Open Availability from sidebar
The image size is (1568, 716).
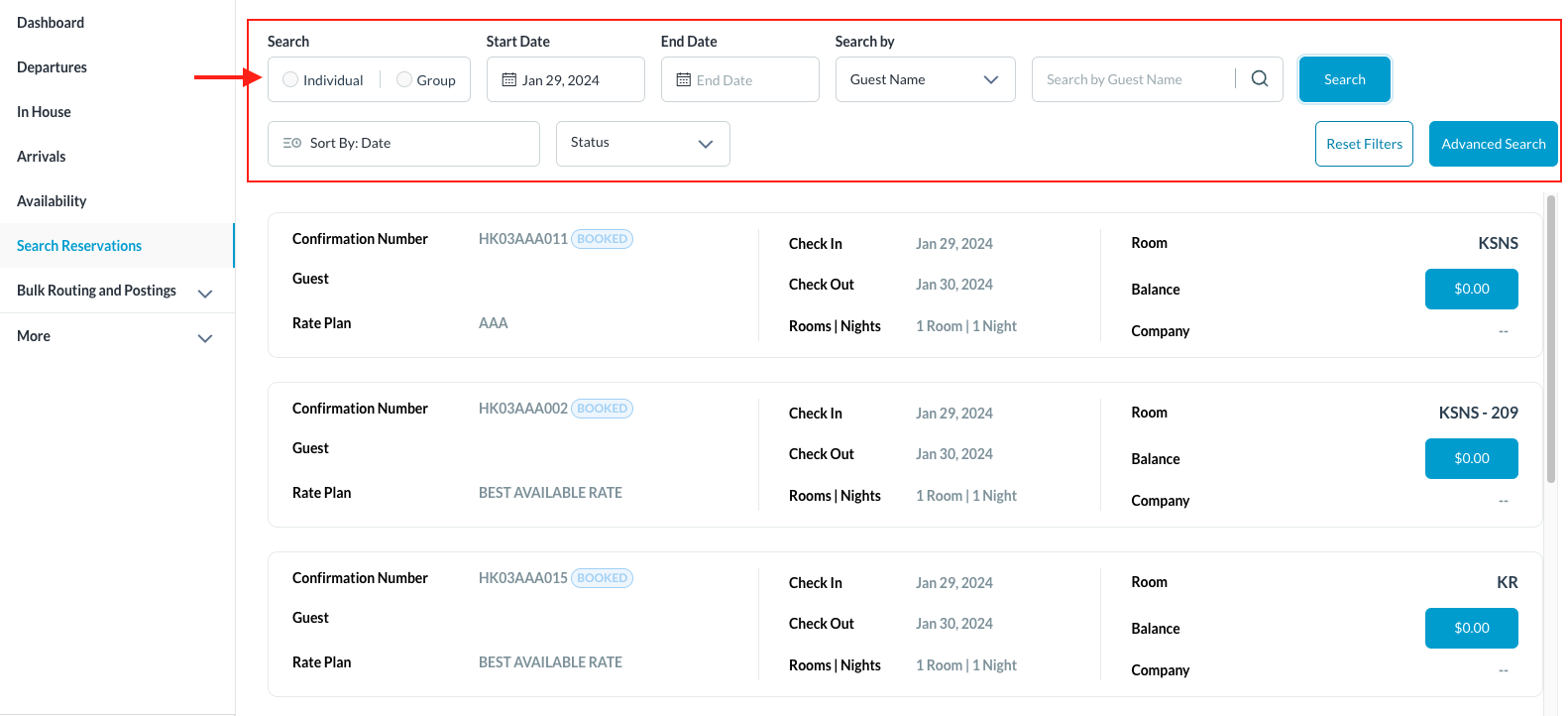pos(52,200)
